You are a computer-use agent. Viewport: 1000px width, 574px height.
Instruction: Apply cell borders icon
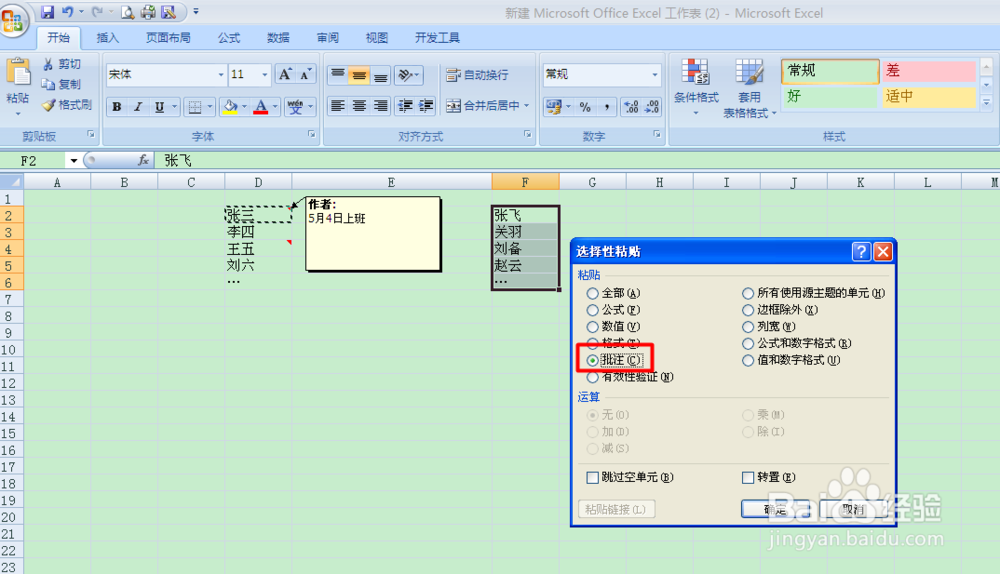pyautogui.click(x=195, y=107)
